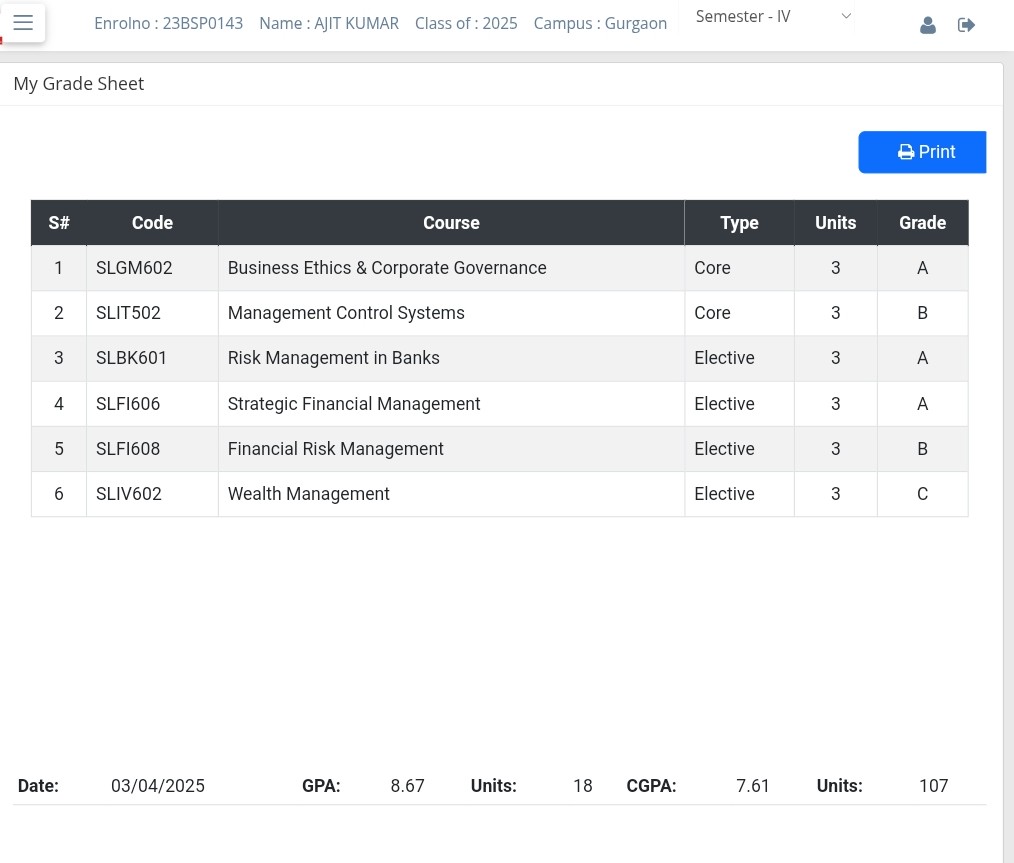Viewport: 1014px width, 863px height.
Task: Click the Course column header
Action: pyautogui.click(x=451, y=223)
